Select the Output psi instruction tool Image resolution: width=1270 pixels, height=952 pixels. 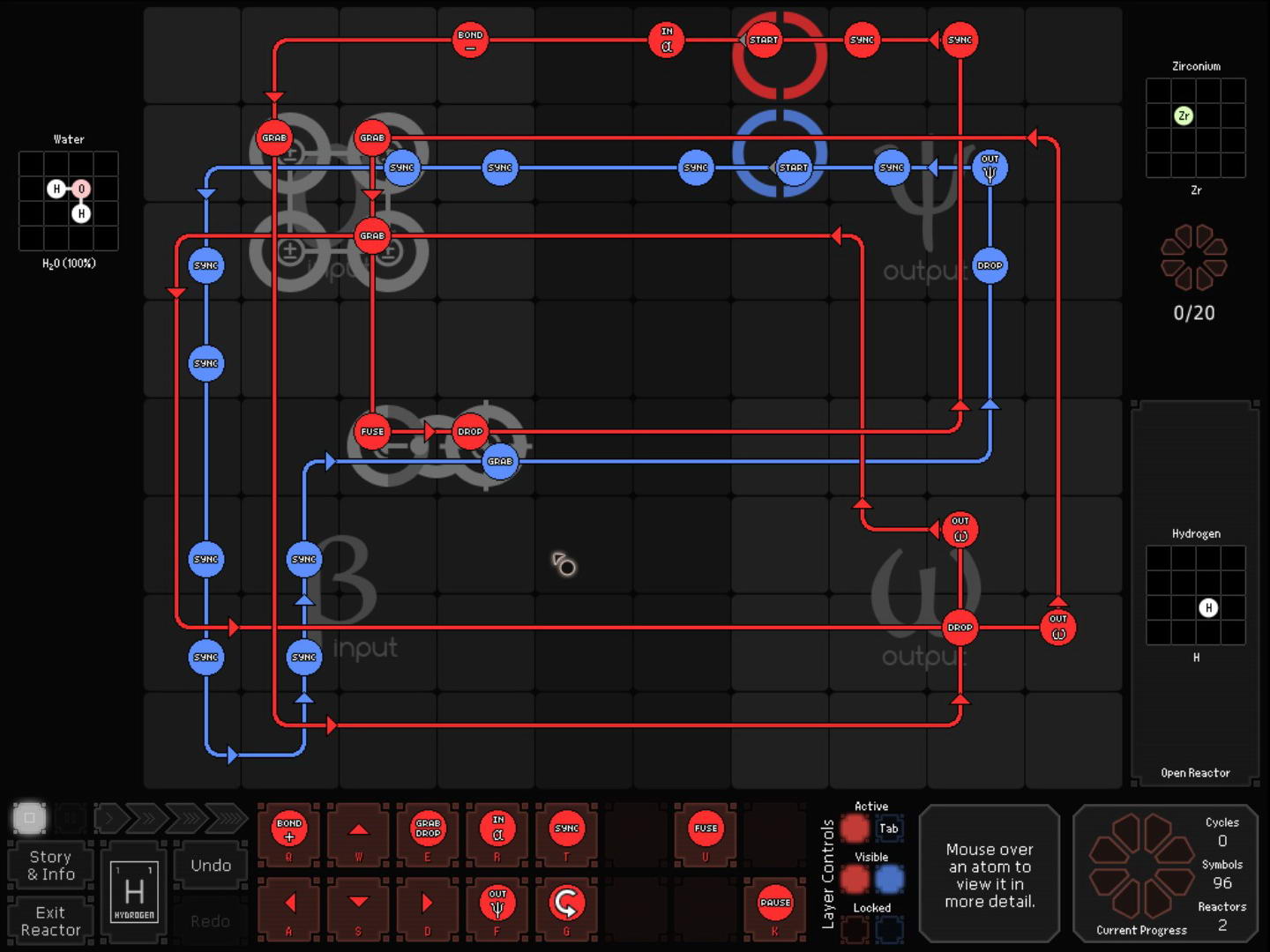pos(497,904)
